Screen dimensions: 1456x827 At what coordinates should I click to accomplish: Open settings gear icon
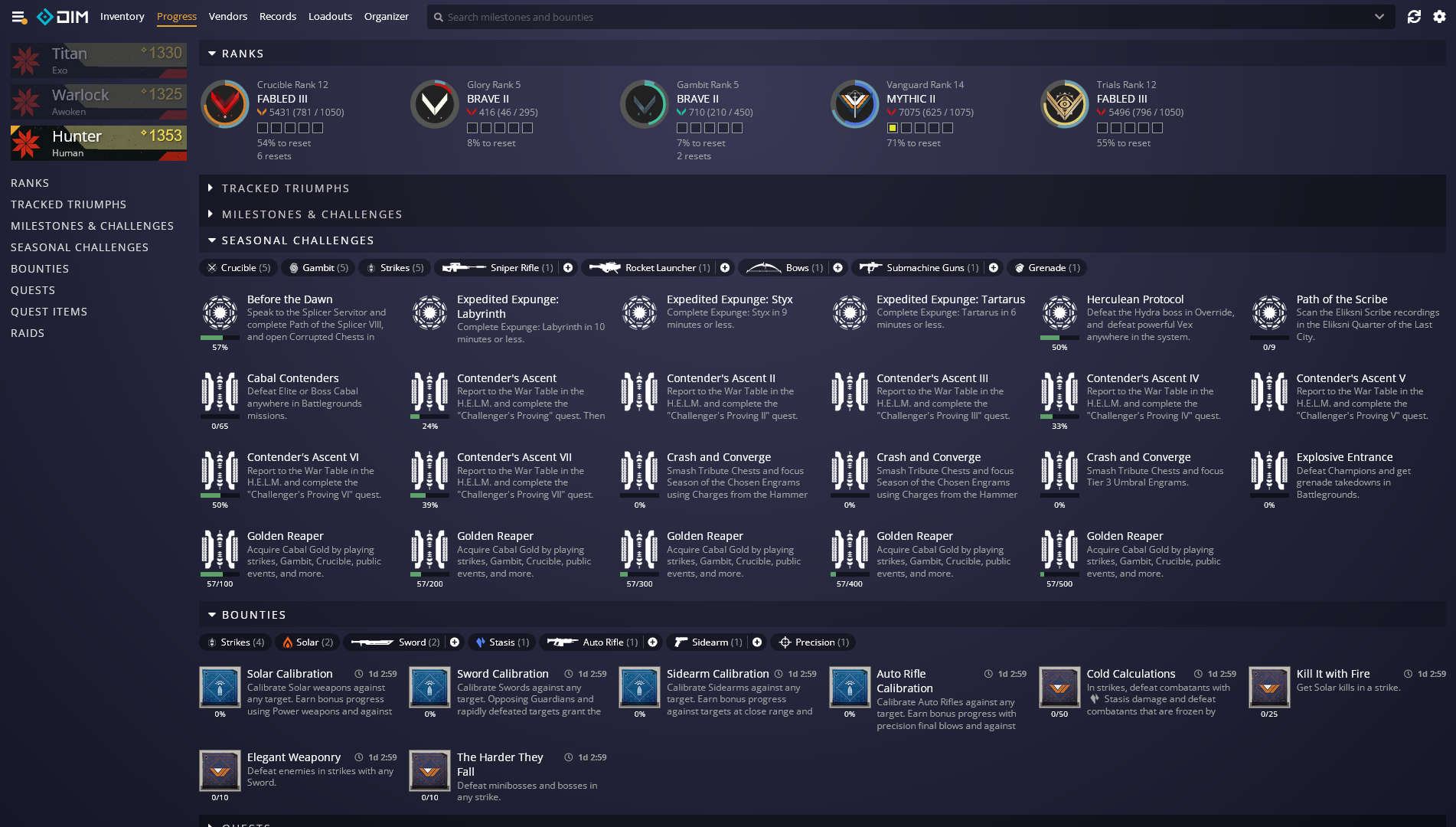[1439, 16]
